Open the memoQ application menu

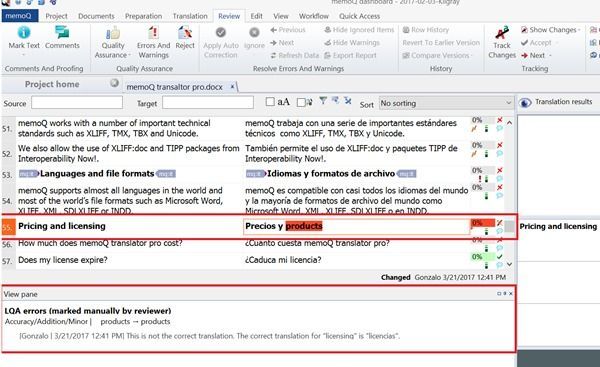pos(20,16)
